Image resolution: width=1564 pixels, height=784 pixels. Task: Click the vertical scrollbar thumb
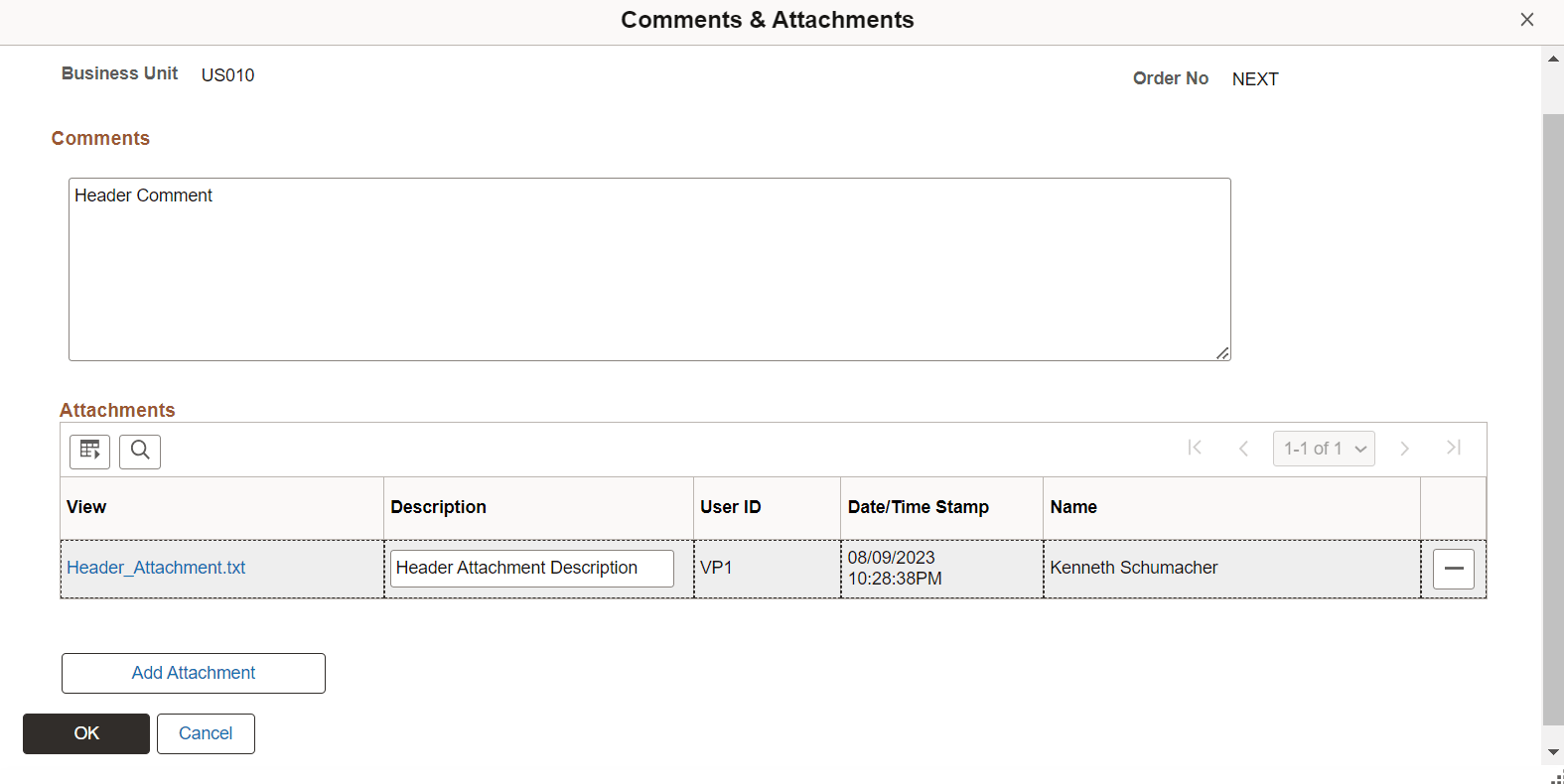(1552, 420)
